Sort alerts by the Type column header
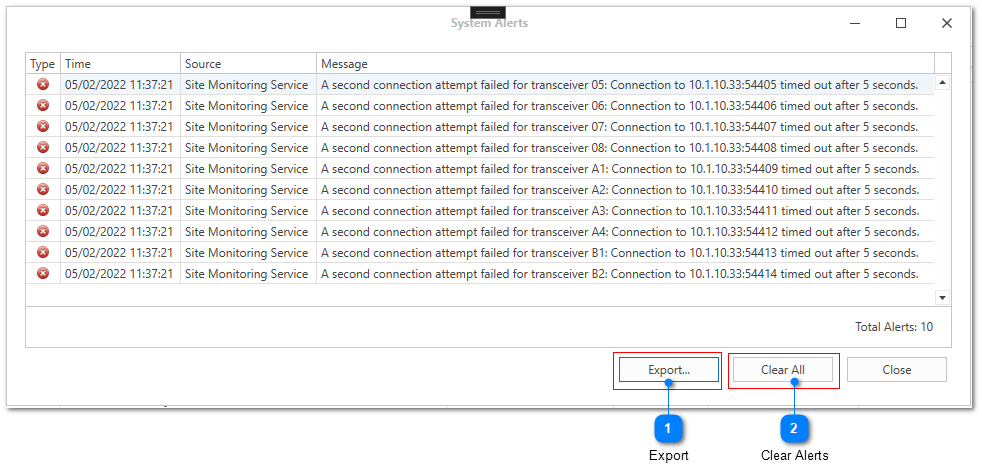Screen dimensions: 982x464 [43, 64]
